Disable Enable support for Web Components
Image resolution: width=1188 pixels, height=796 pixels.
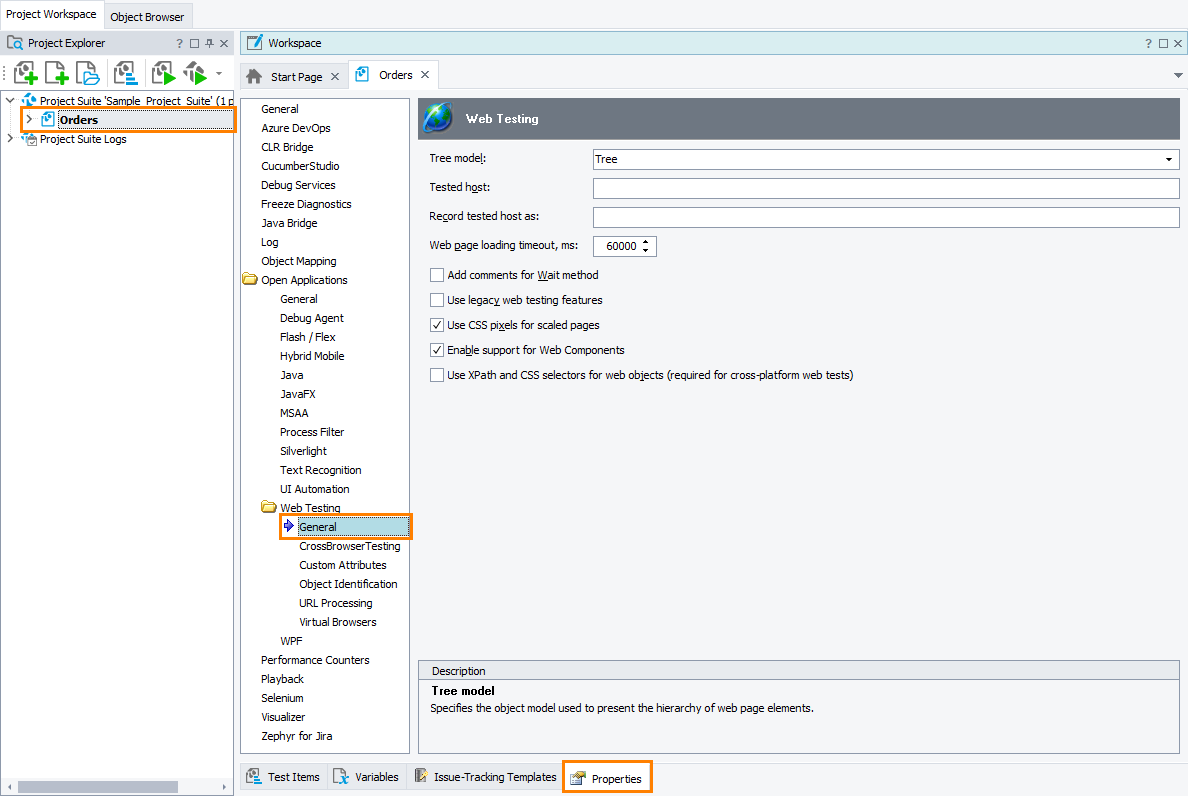[436, 350]
